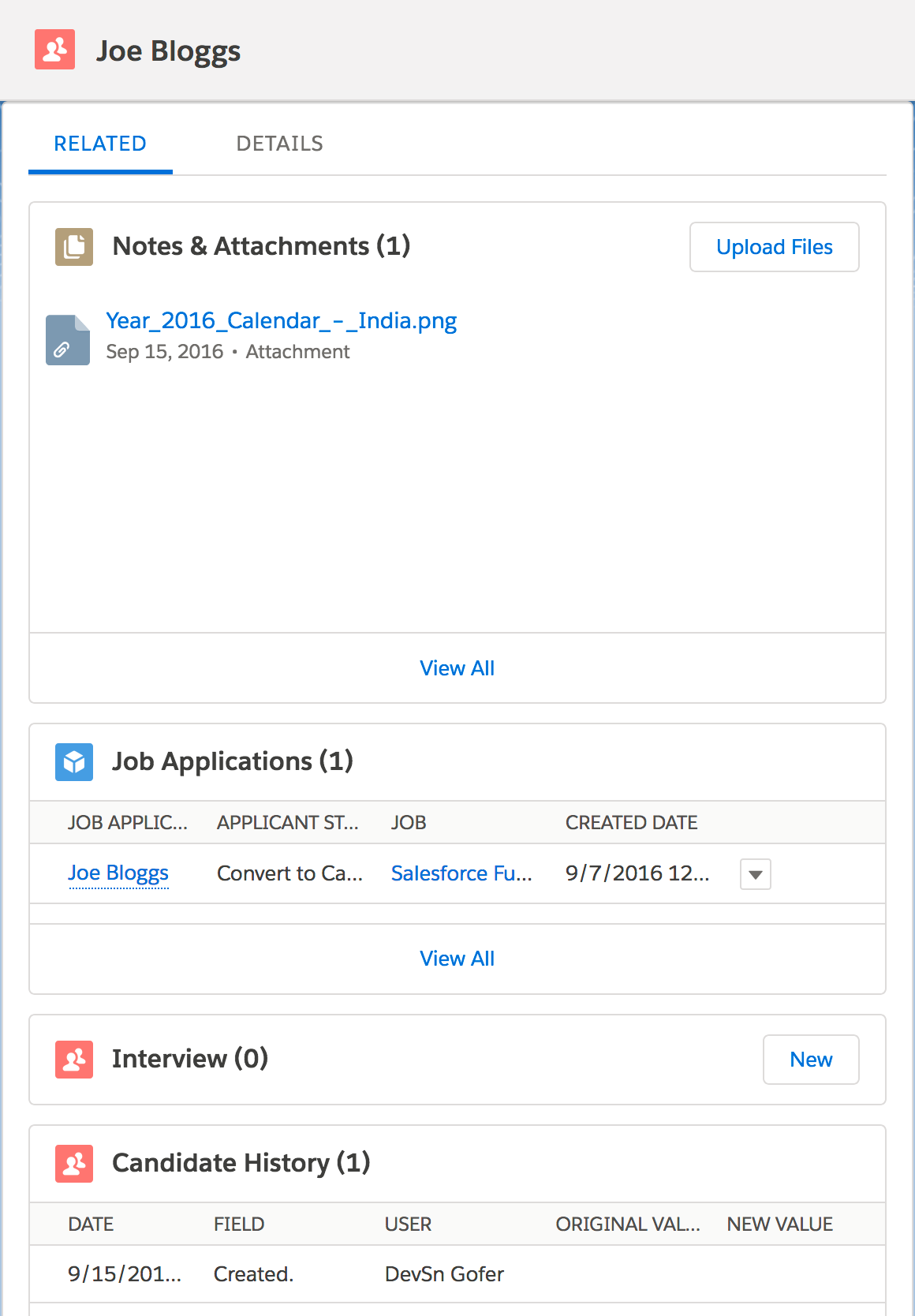Switch to the Details tab

279,144
